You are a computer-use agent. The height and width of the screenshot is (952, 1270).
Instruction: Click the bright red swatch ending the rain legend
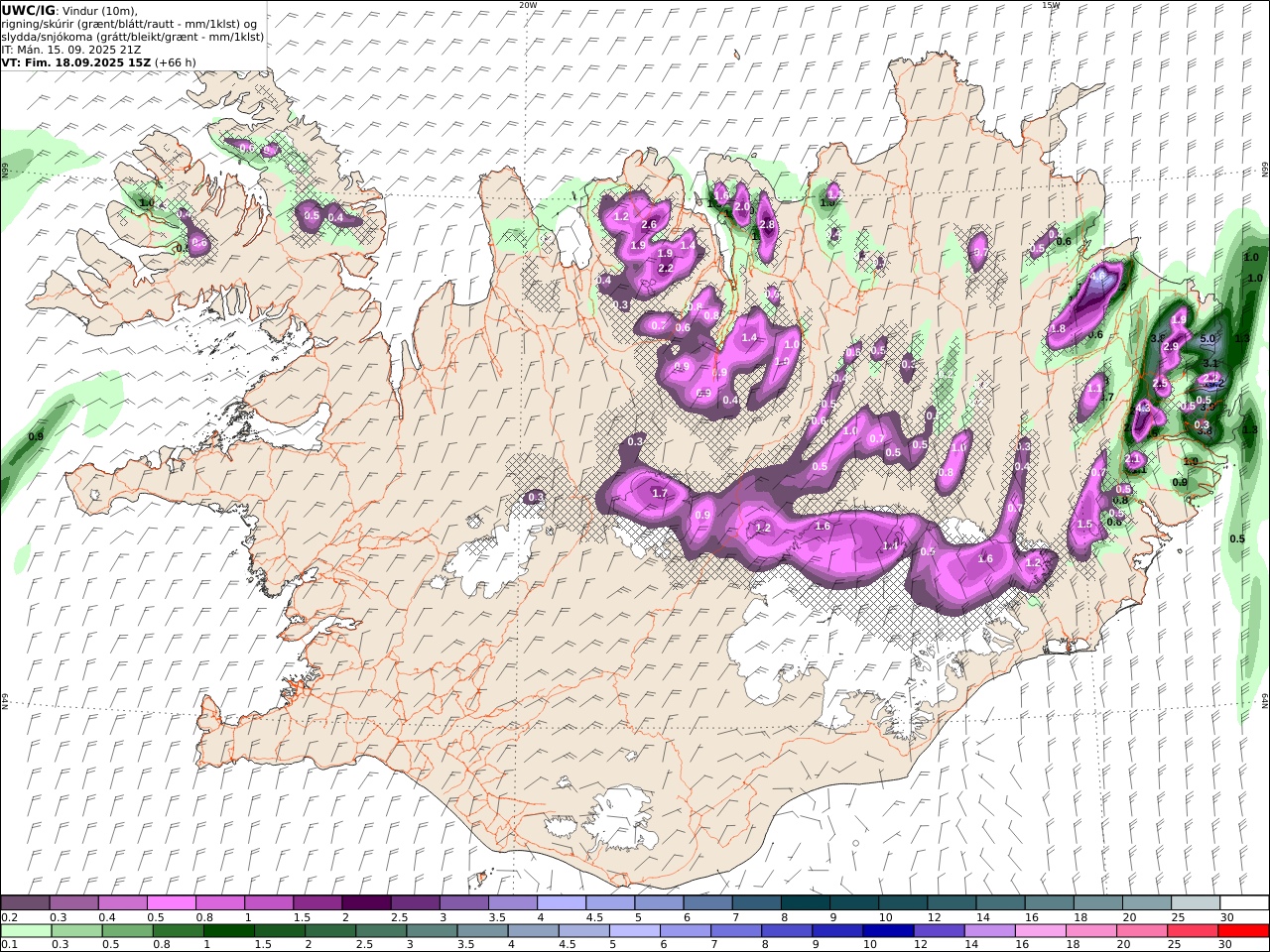click(x=1244, y=931)
